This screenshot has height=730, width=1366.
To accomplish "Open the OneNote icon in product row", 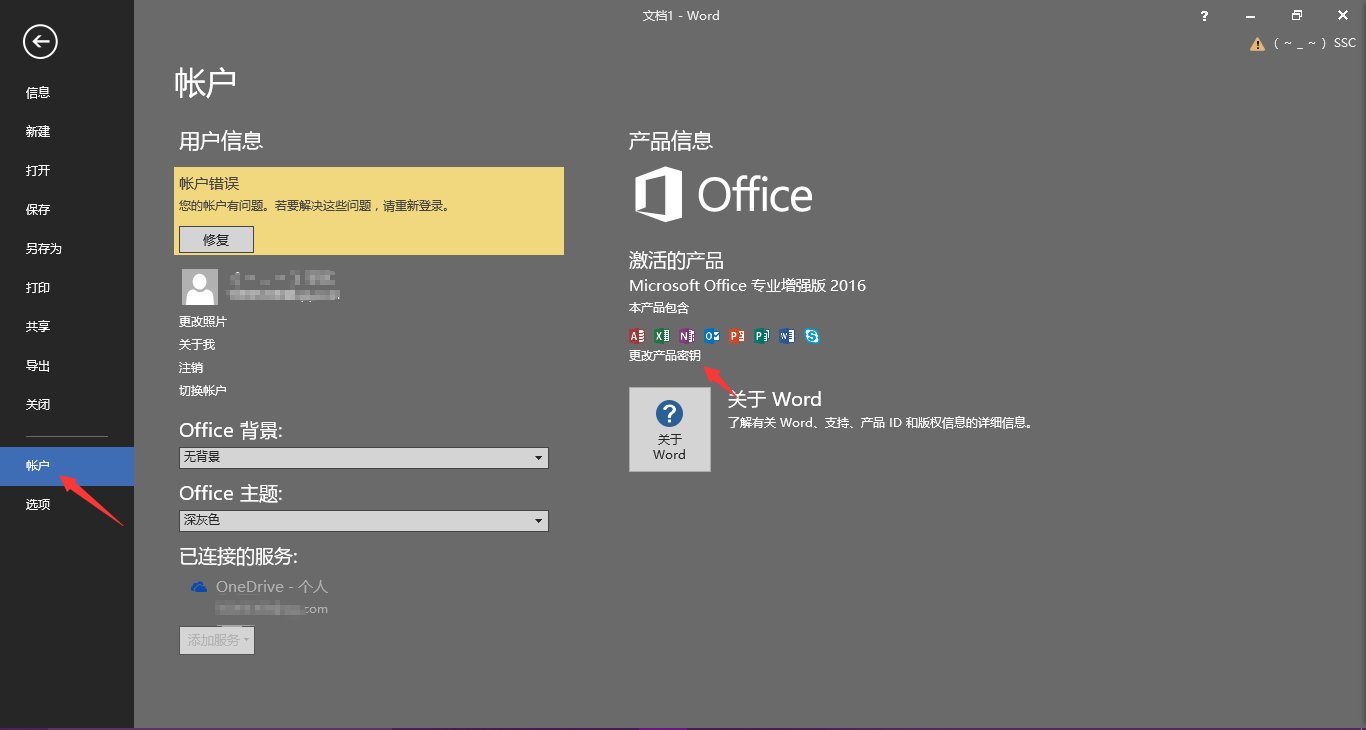I will [686, 336].
